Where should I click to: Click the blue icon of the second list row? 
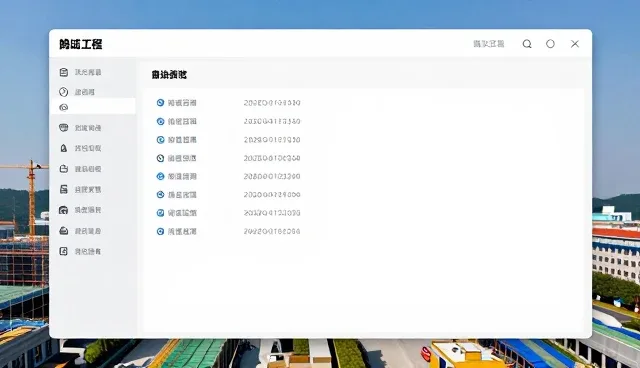(x=160, y=122)
